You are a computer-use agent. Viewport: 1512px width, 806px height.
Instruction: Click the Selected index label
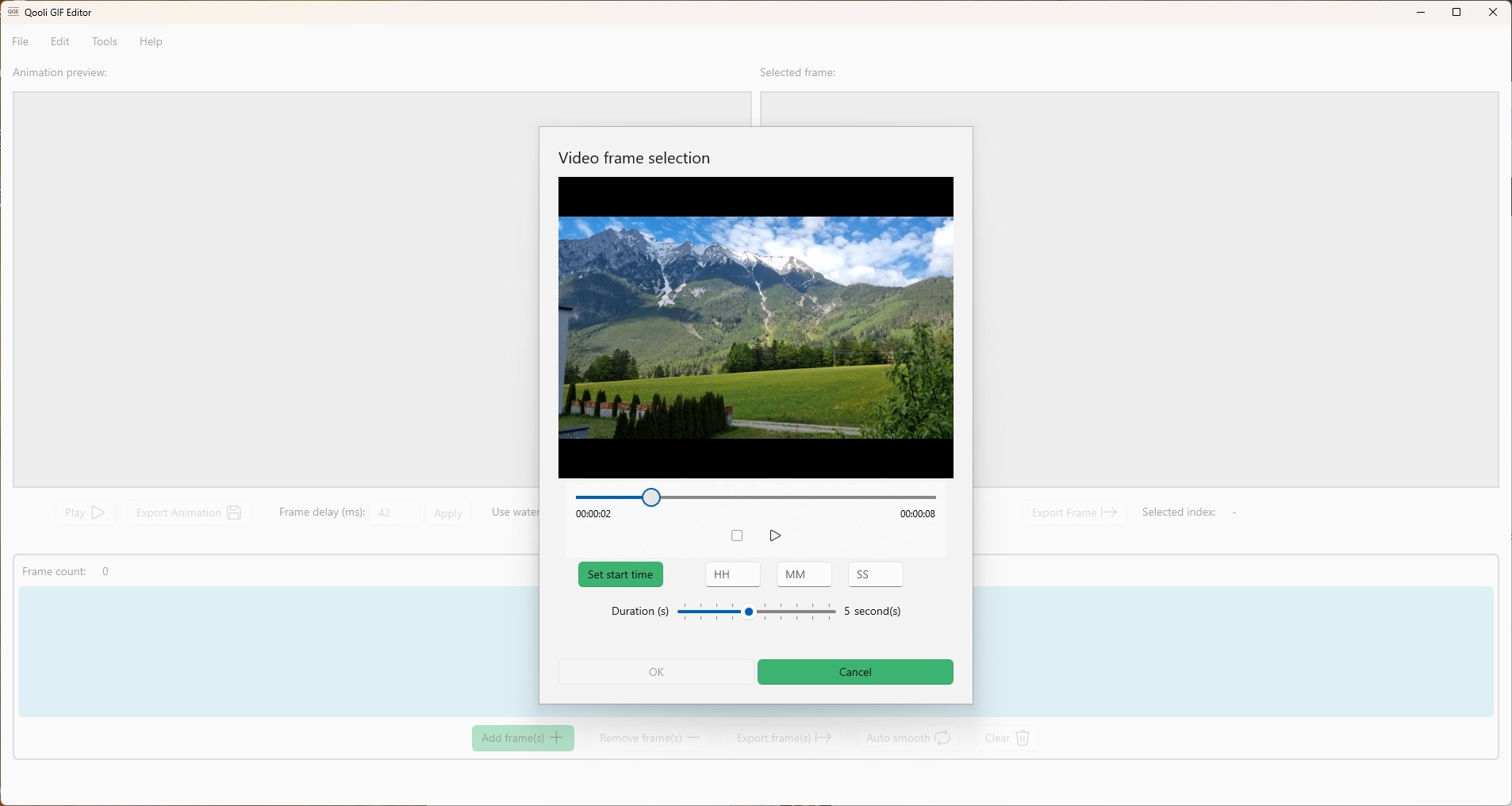[1179, 512]
